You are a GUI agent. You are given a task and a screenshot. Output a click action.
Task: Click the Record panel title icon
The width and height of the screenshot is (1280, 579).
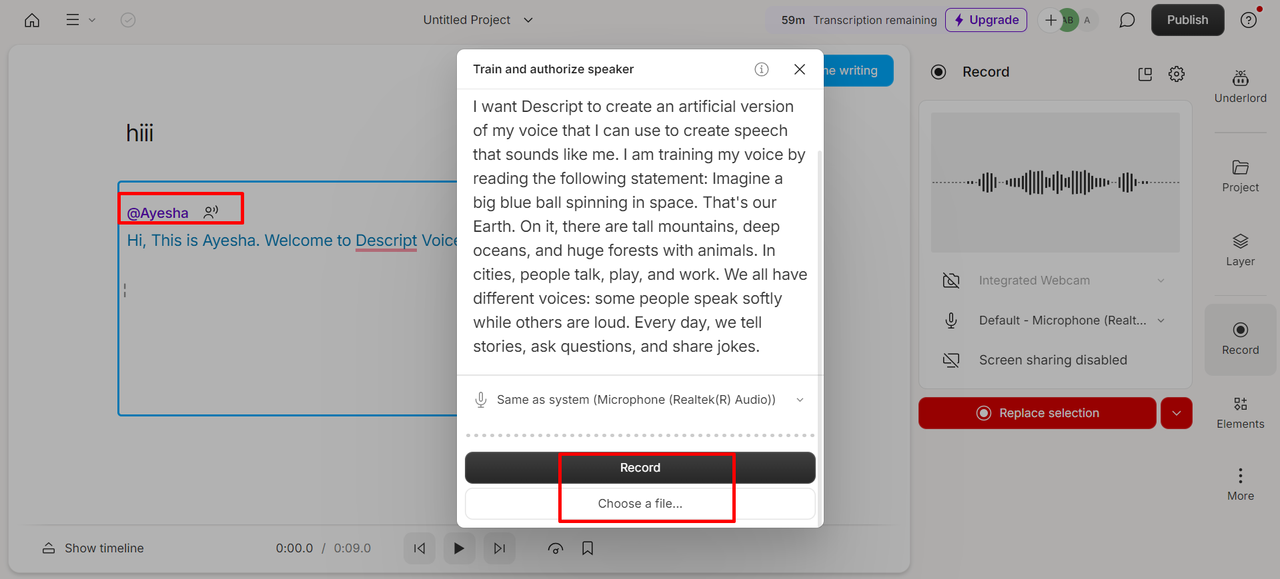938,72
